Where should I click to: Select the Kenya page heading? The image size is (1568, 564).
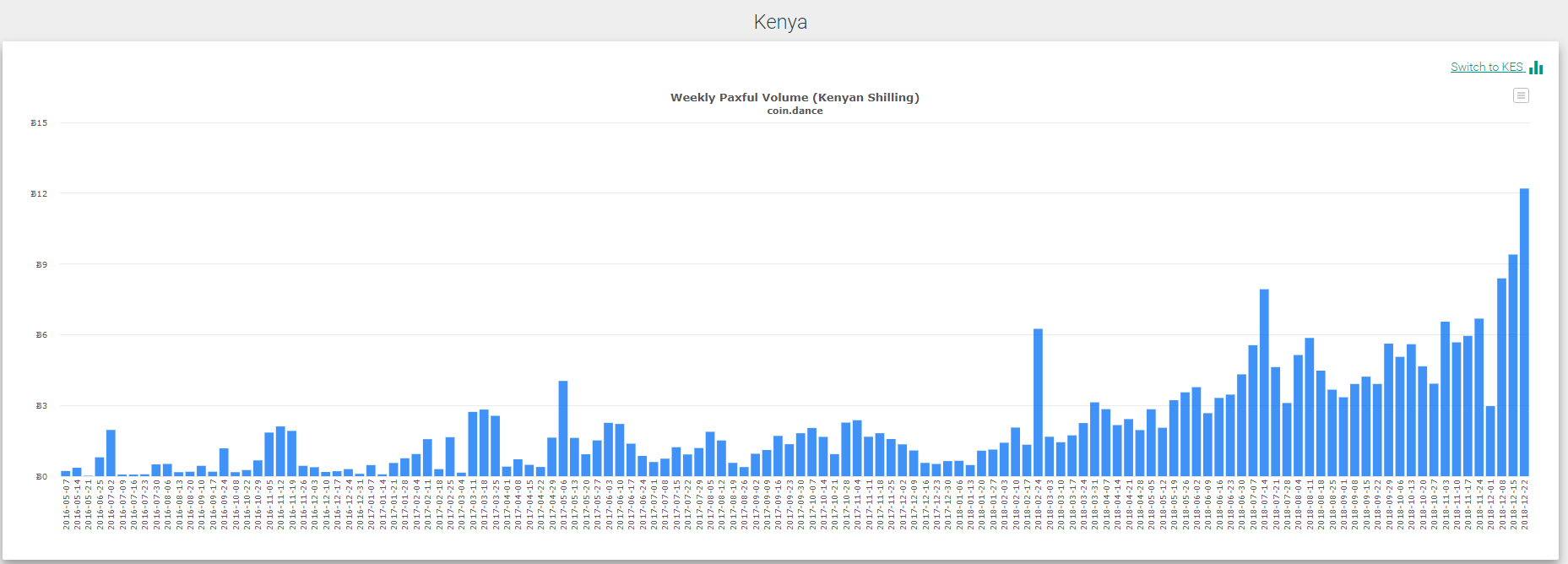click(780, 22)
